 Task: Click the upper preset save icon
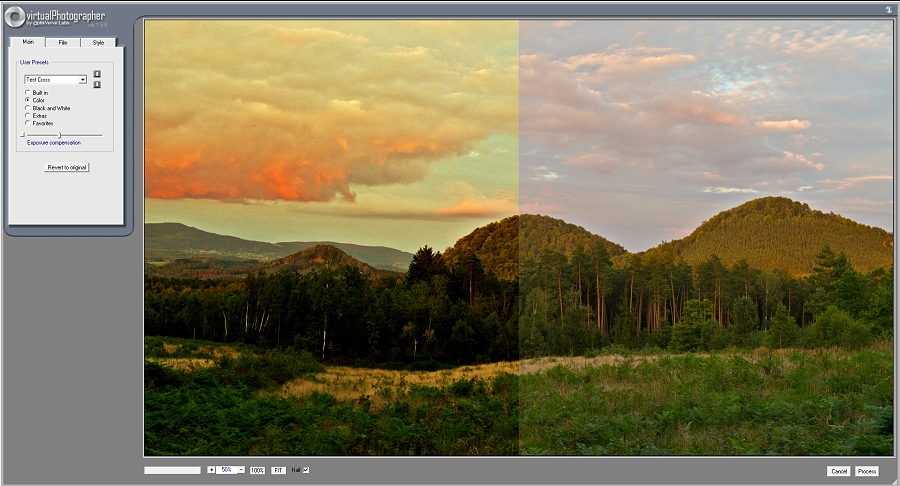pyautogui.click(x=97, y=74)
